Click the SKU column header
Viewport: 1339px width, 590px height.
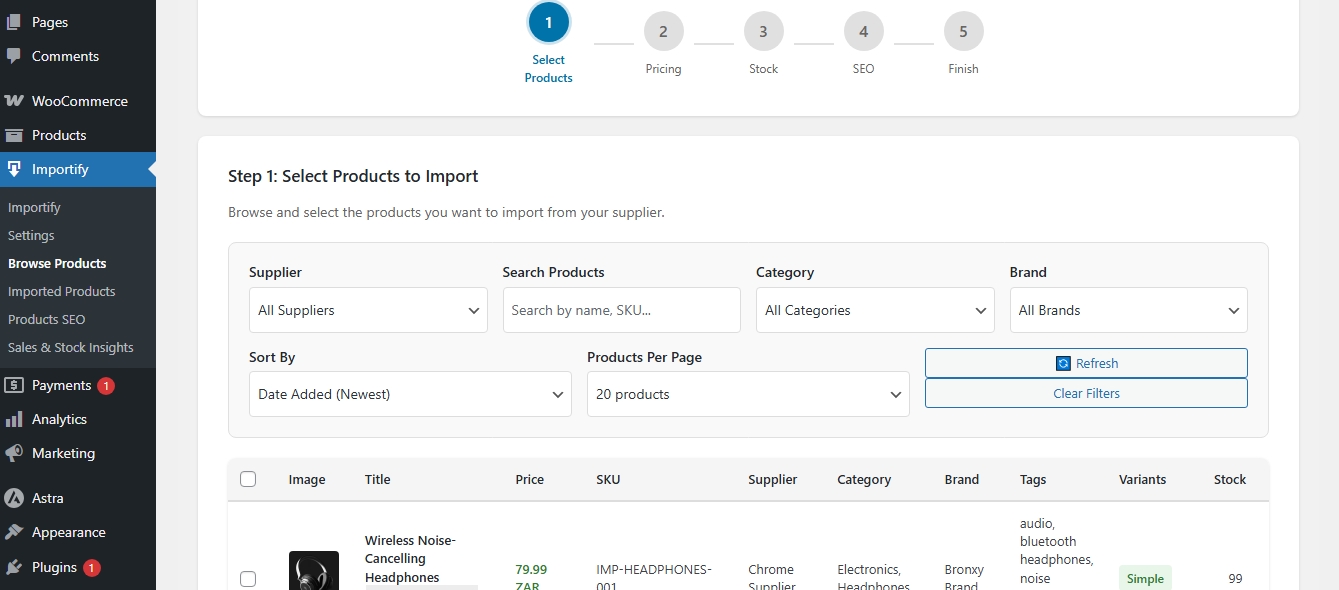[x=608, y=479]
